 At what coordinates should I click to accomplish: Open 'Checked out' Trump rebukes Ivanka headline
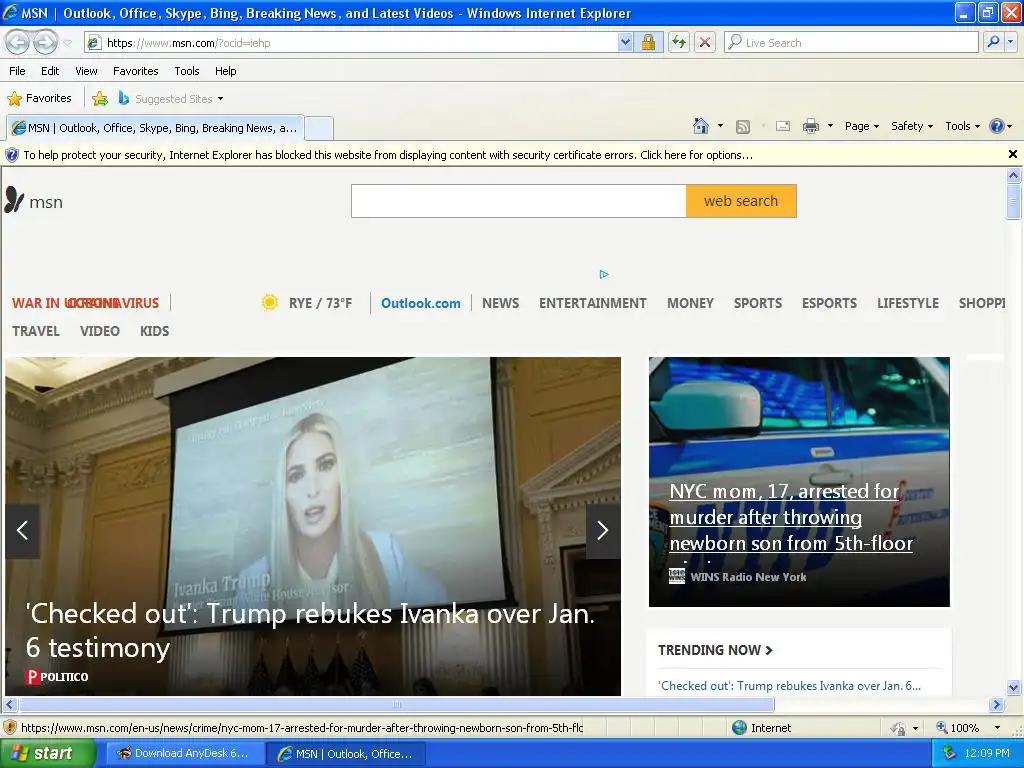(x=310, y=630)
